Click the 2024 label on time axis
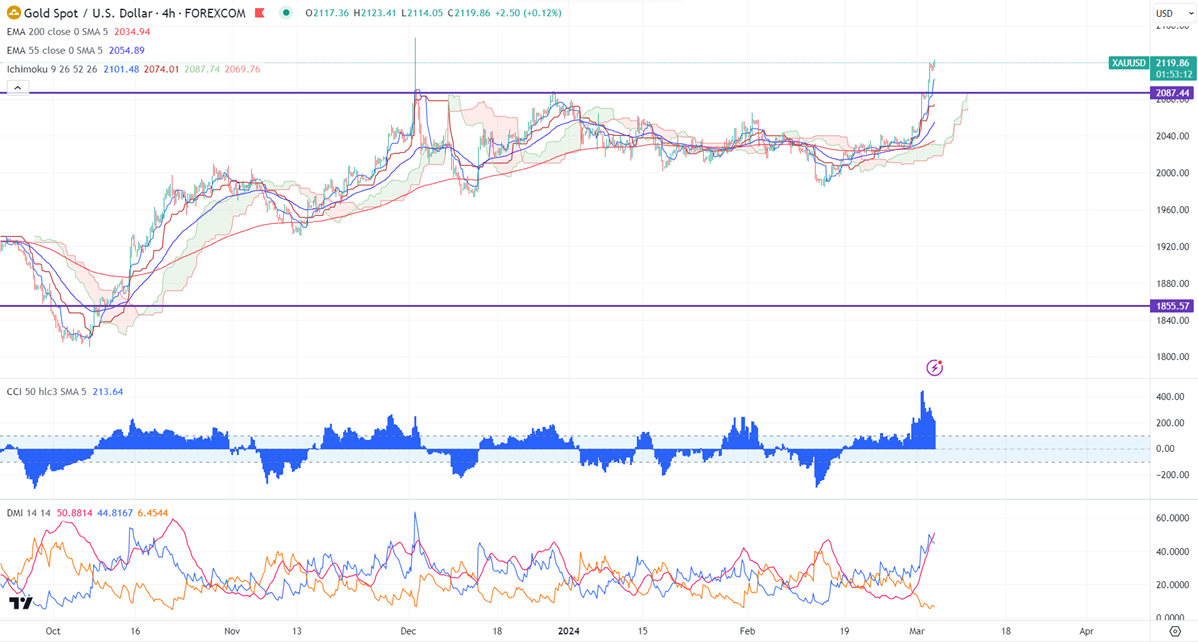Viewport: 1198px width, 642px height. click(568, 631)
